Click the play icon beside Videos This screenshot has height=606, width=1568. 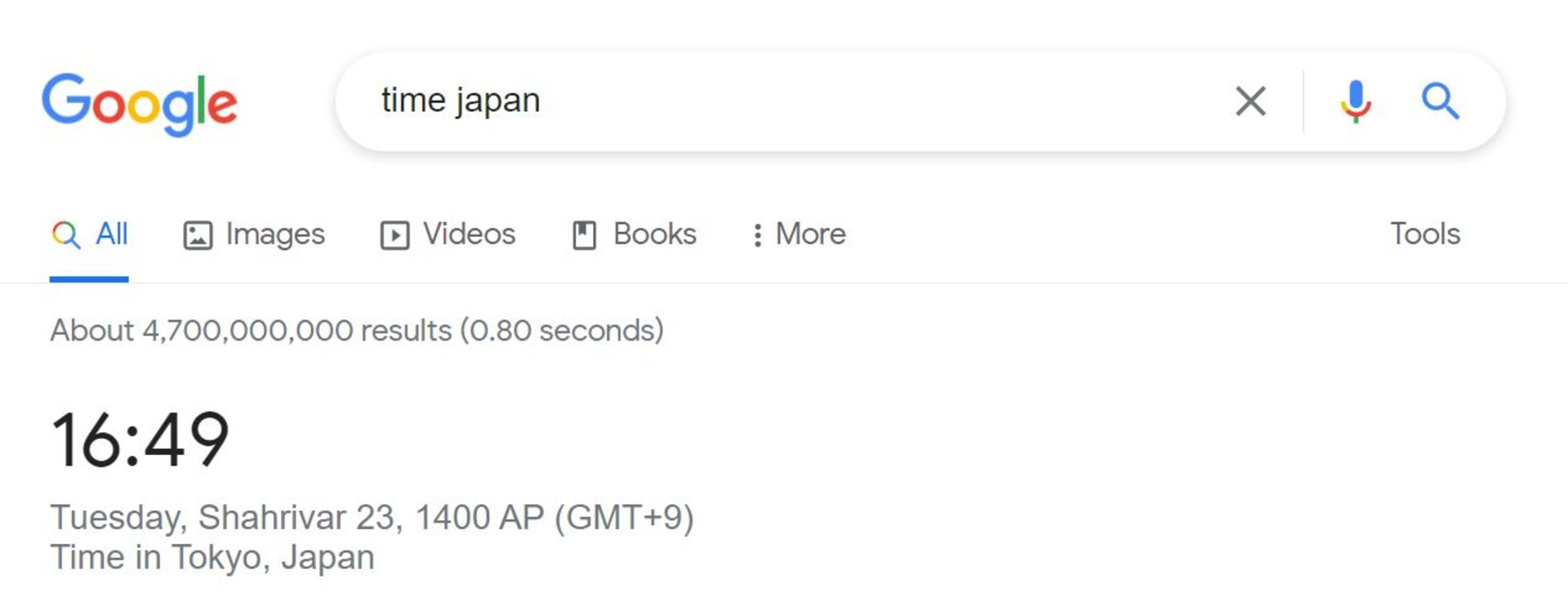[x=394, y=235]
